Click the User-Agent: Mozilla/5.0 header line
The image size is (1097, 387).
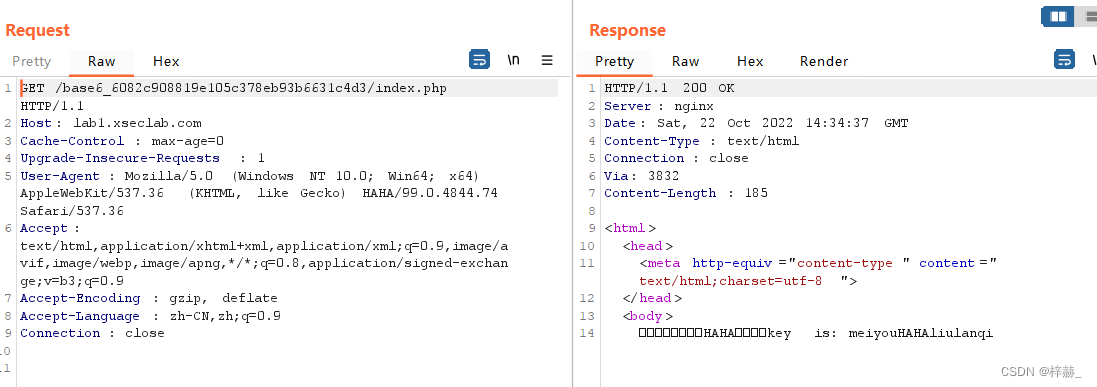point(250,176)
